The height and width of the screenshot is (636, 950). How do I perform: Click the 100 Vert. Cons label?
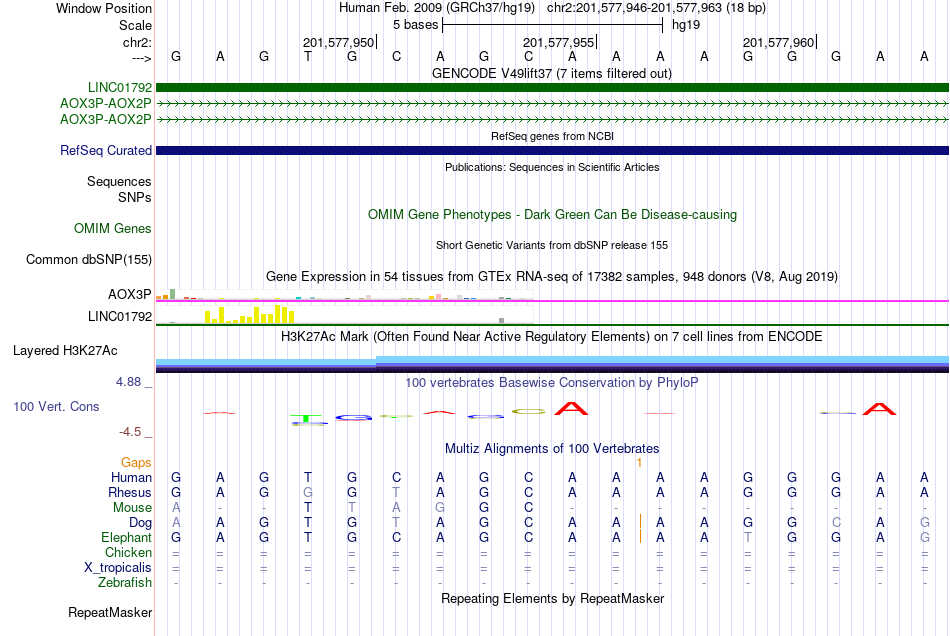(x=56, y=406)
